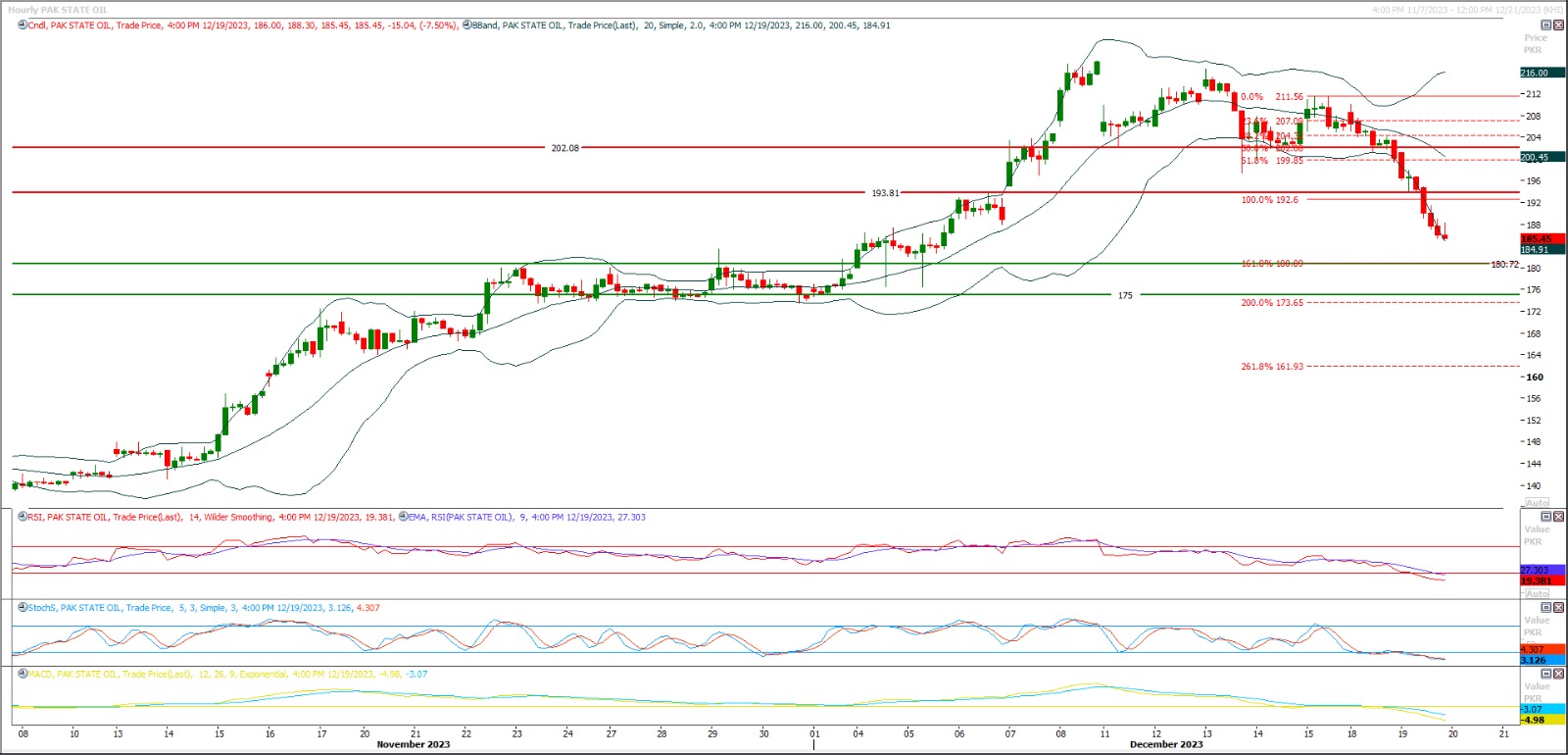Maximize the RSI indicator pane
Viewport: 1568px width, 755px height.
tap(1546, 517)
